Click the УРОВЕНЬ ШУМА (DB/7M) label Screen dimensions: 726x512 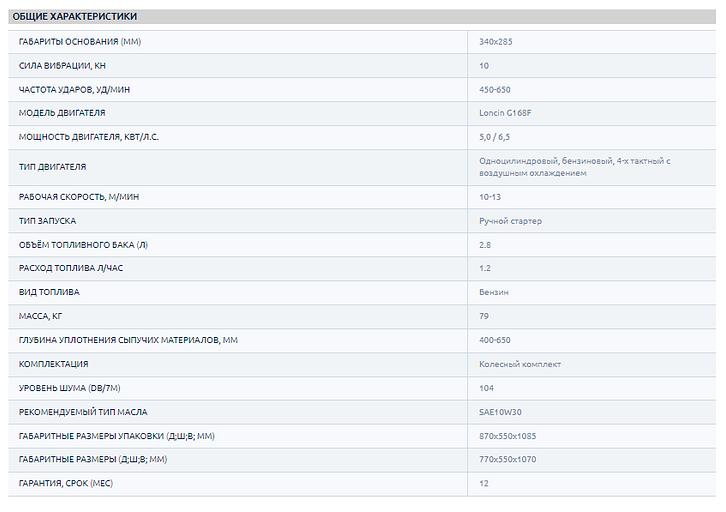pos(70,388)
